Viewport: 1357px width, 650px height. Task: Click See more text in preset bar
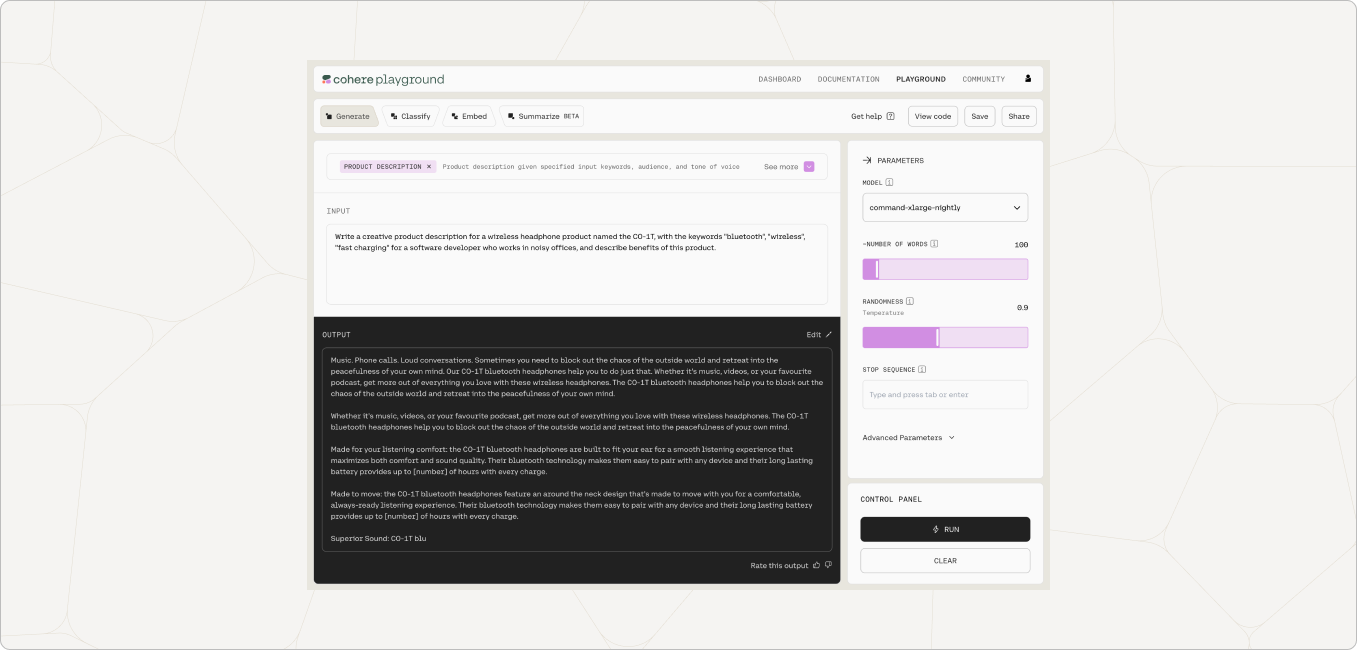(x=781, y=167)
